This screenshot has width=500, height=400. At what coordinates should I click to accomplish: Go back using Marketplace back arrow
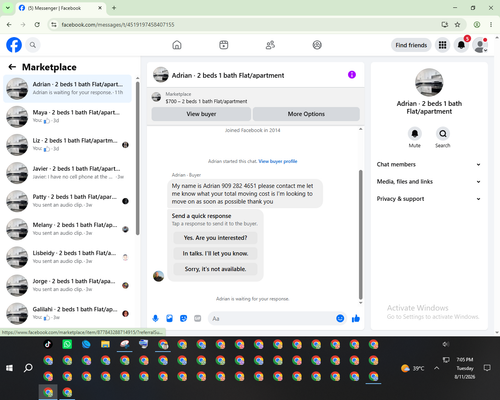tap(12, 67)
